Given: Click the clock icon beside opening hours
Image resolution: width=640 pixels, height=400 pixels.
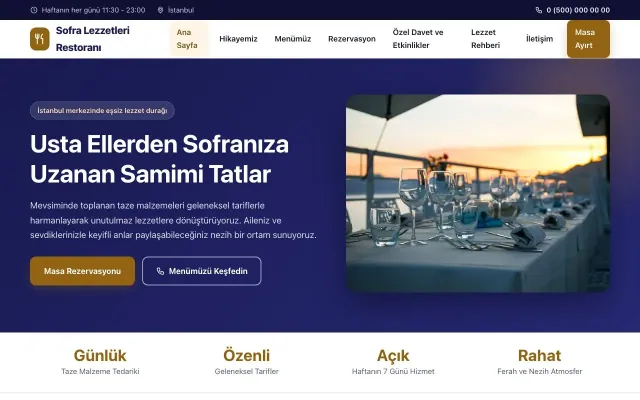Looking at the screenshot, I should coord(34,10).
